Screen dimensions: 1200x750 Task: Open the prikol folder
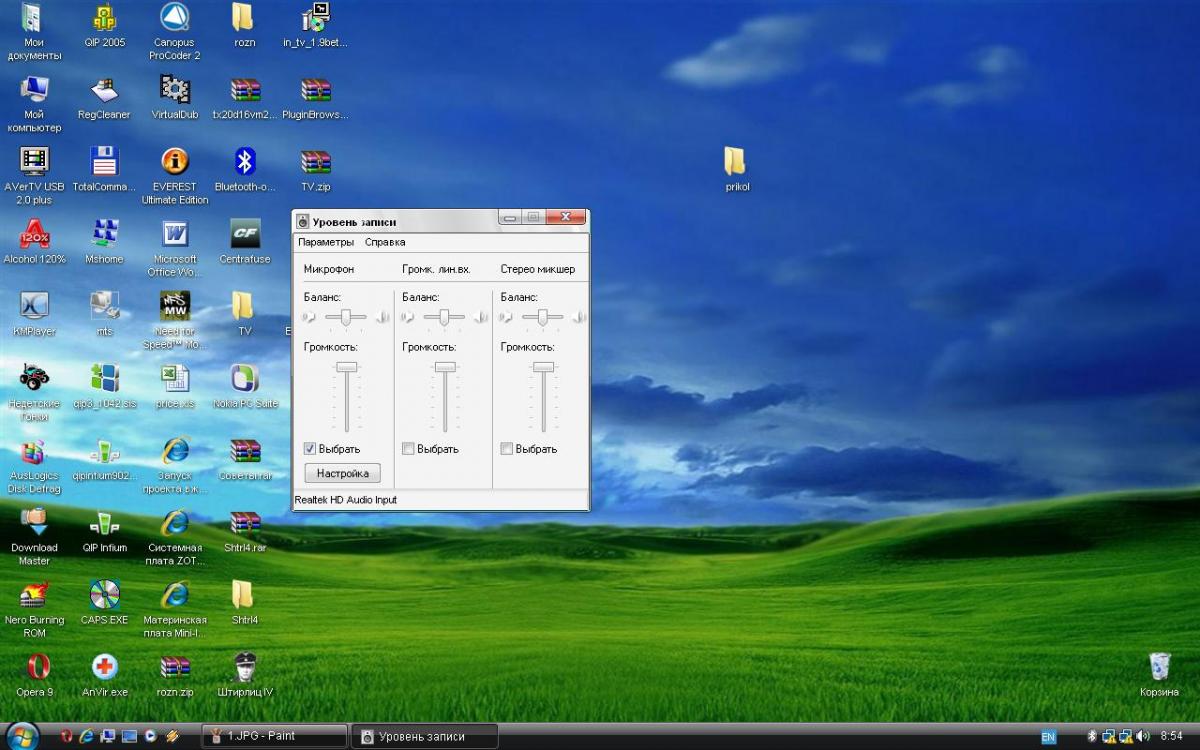(x=735, y=162)
